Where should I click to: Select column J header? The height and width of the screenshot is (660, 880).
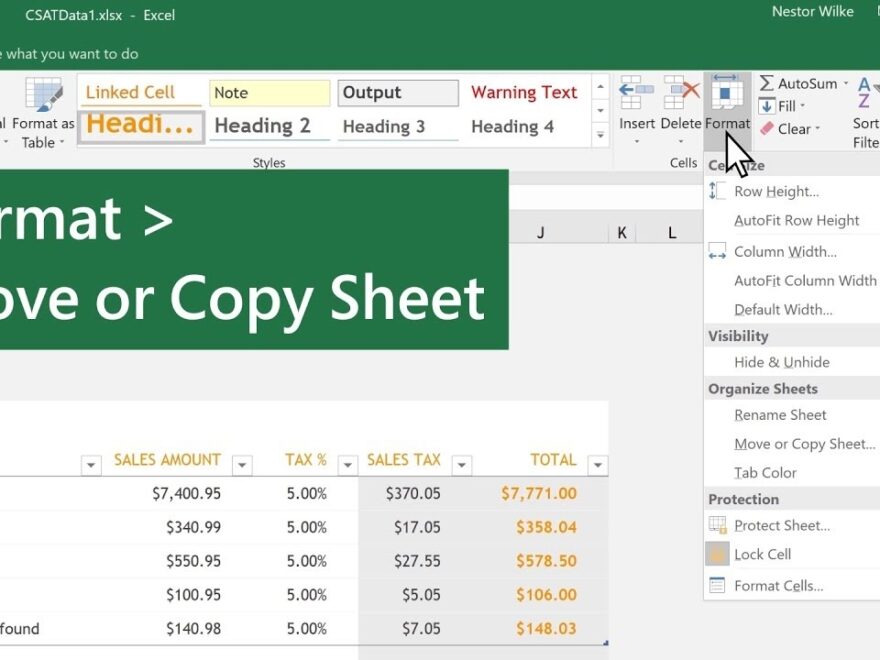click(x=540, y=231)
